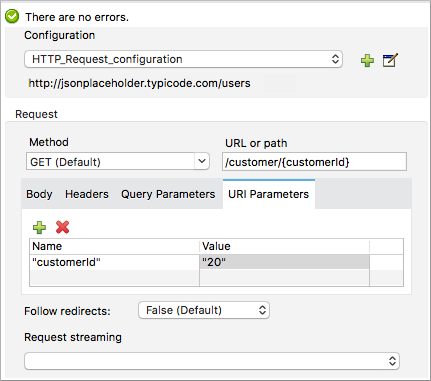Select the URI Parameters tab
This screenshot has height=381, width=431.
pyautogui.click(x=269, y=194)
